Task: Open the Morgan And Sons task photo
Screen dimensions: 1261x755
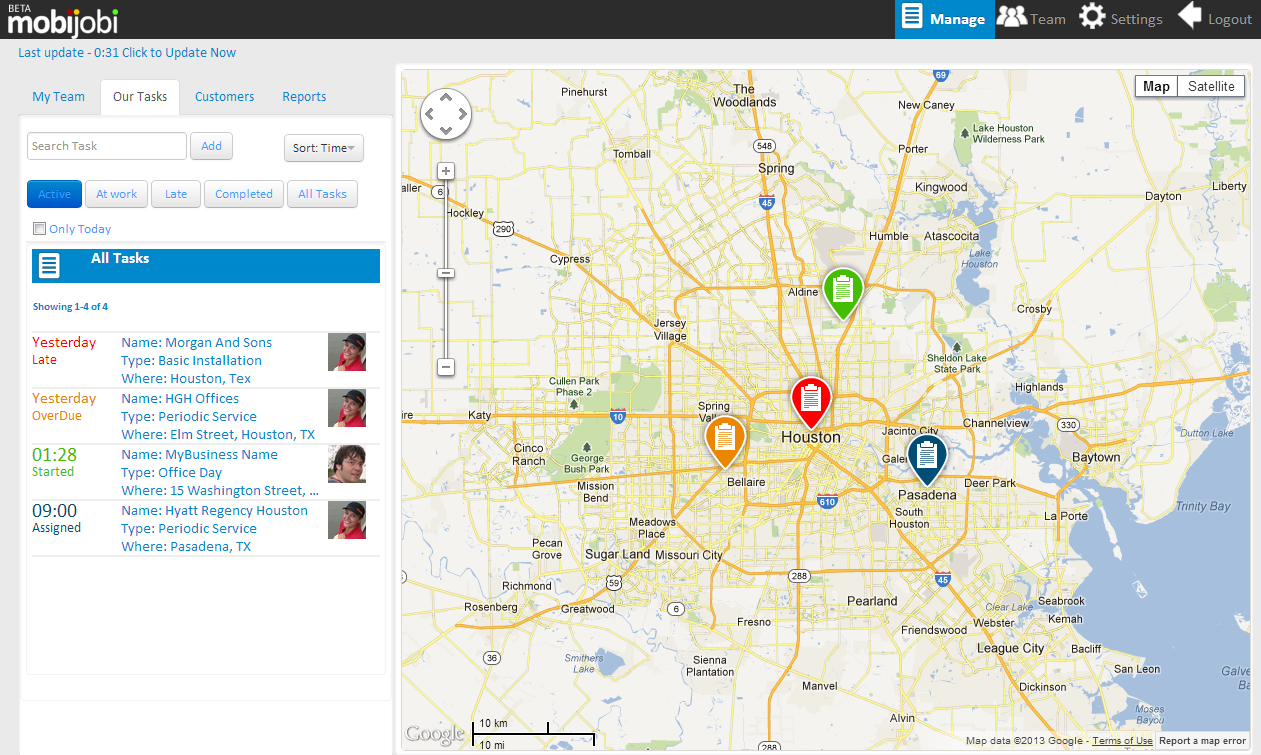Action: pyautogui.click(x=347, y=352)
